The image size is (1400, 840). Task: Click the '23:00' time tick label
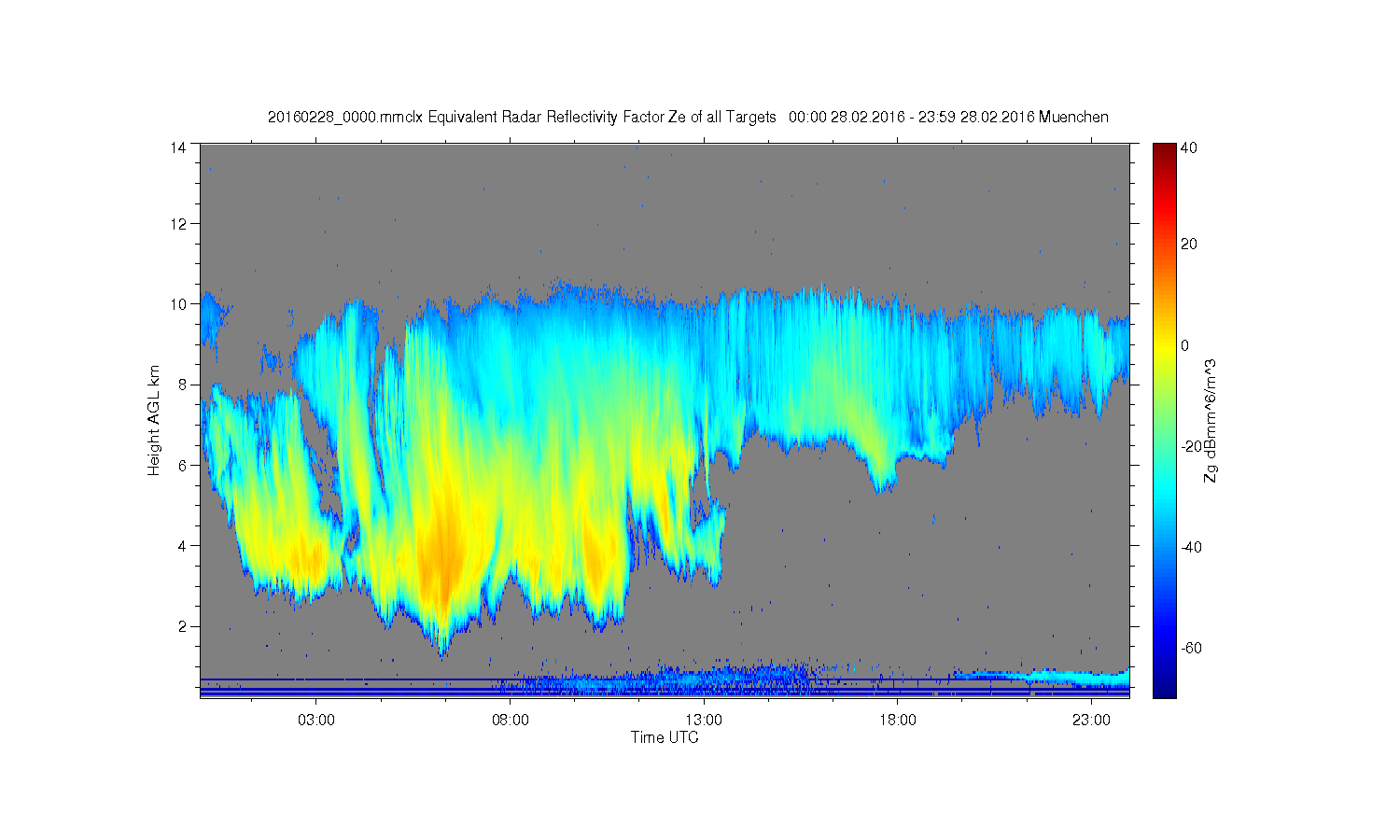pos(1091,721)
